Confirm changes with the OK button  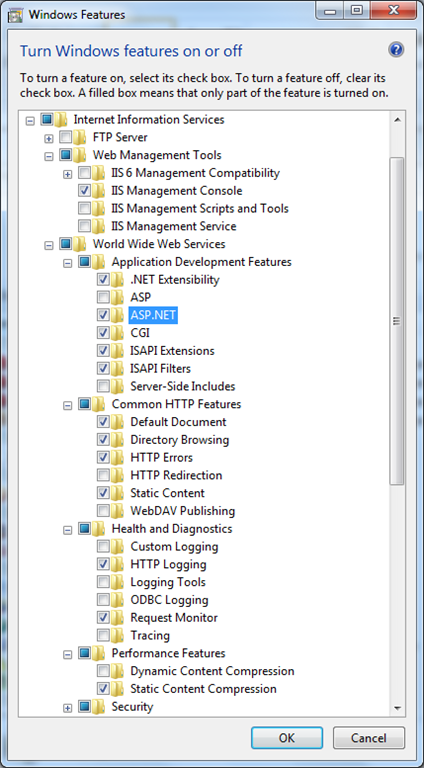coord(287,738)
